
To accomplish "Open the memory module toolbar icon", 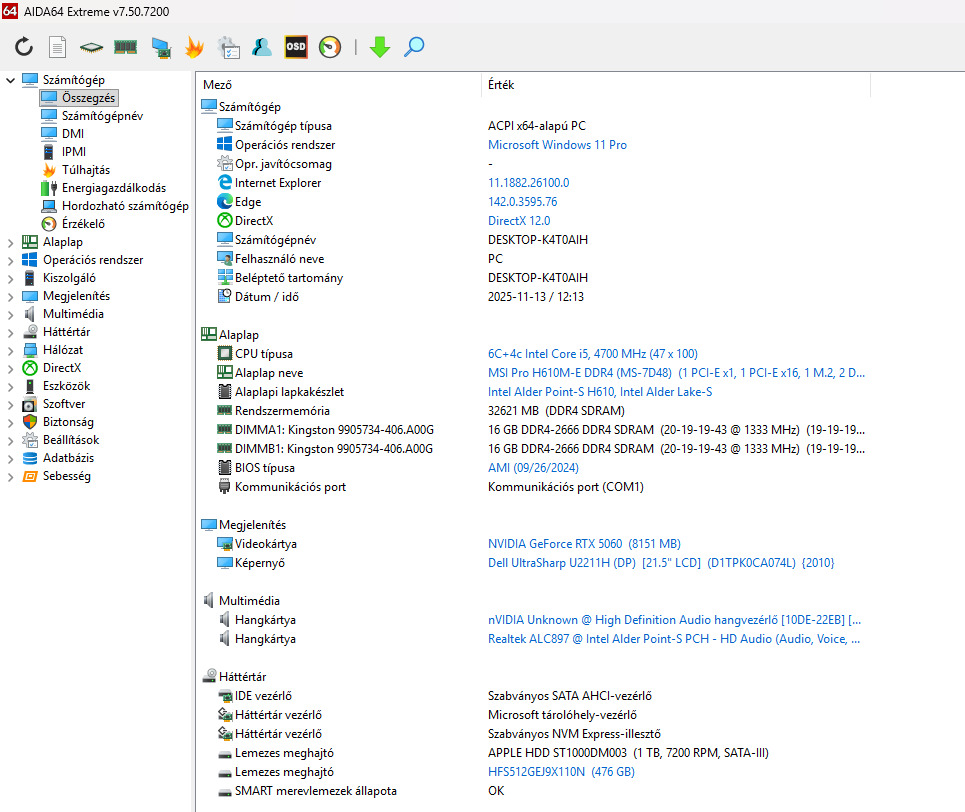I will pyautogui.click(x=126, y=47).
